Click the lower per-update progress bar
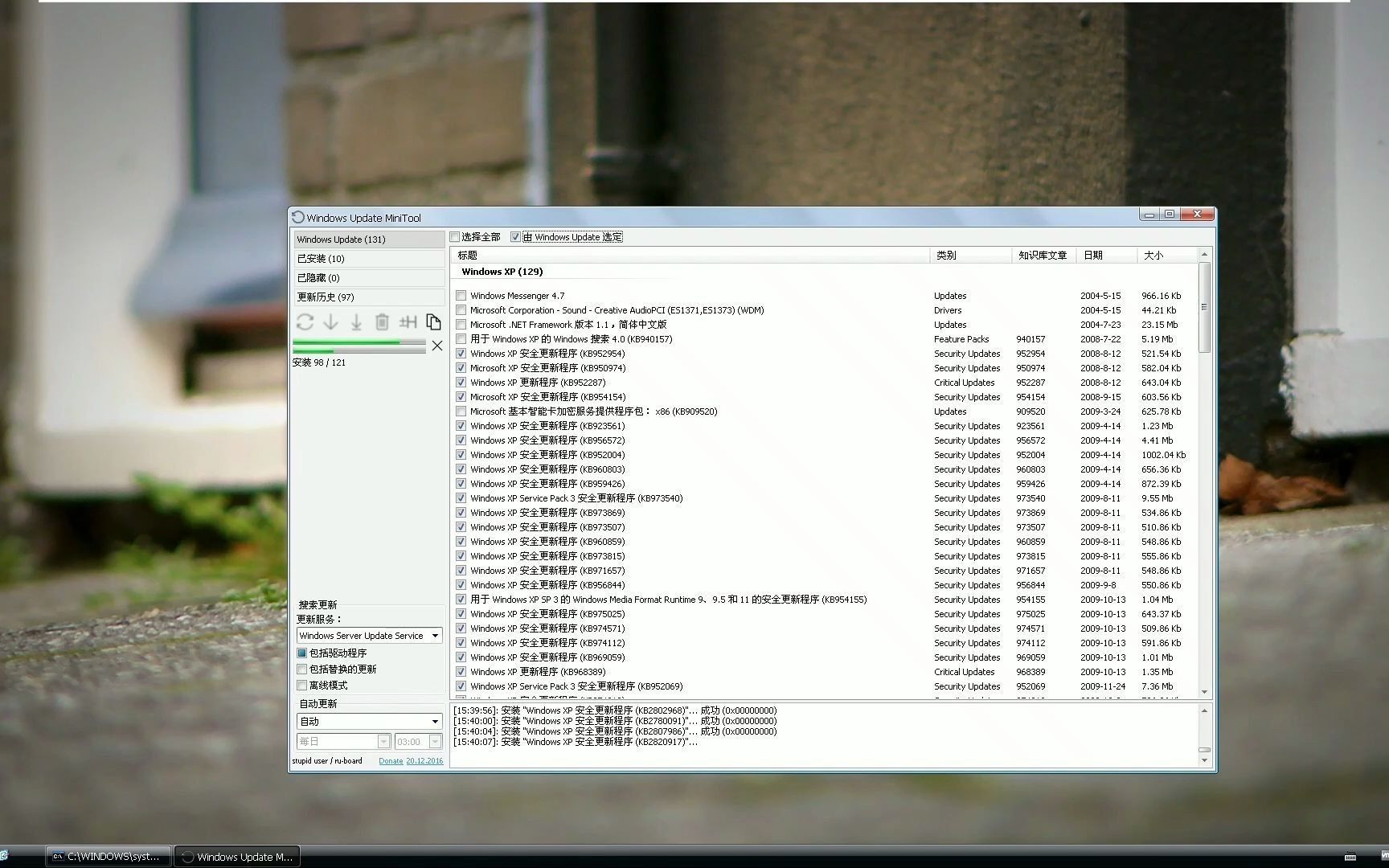 click(x=359, y=351)
